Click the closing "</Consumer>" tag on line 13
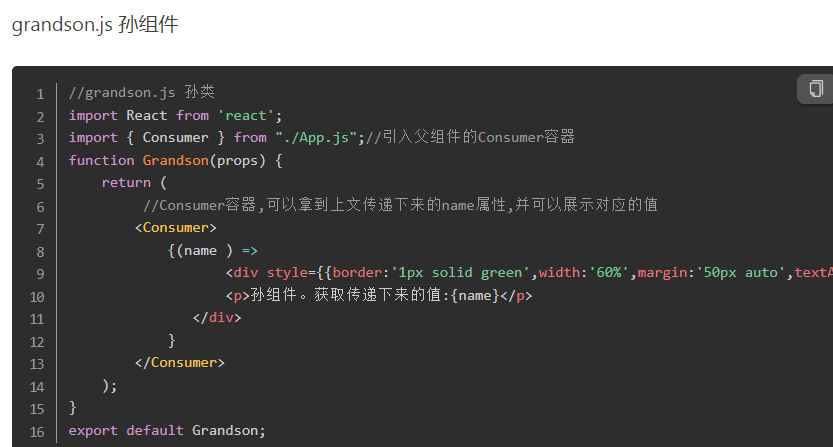The width and height of the screenshot is (833, 447). pyautogui.click(x=180, y=362)
